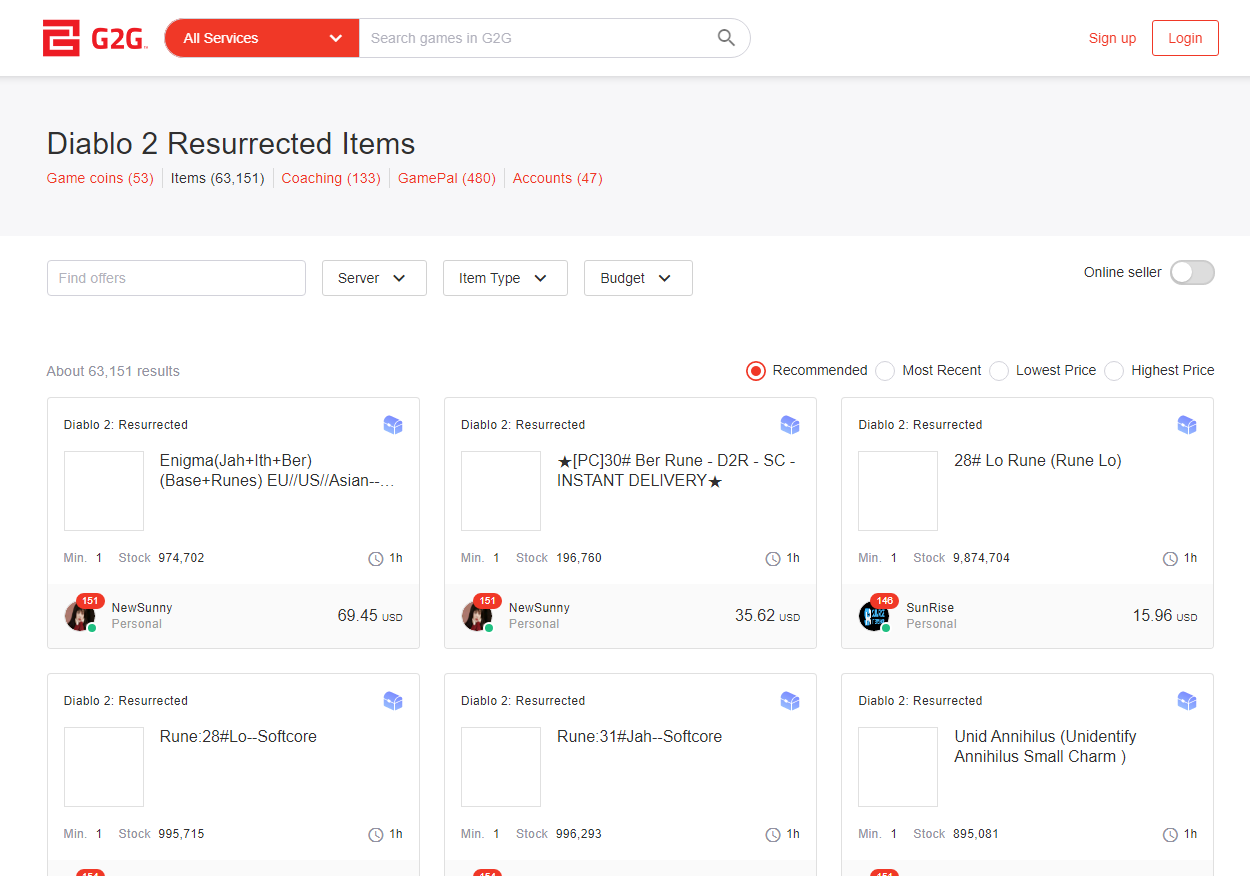Switch to the GamePal (480) tab
This screenshot has height=876, width=1250.
pos(447,178)
